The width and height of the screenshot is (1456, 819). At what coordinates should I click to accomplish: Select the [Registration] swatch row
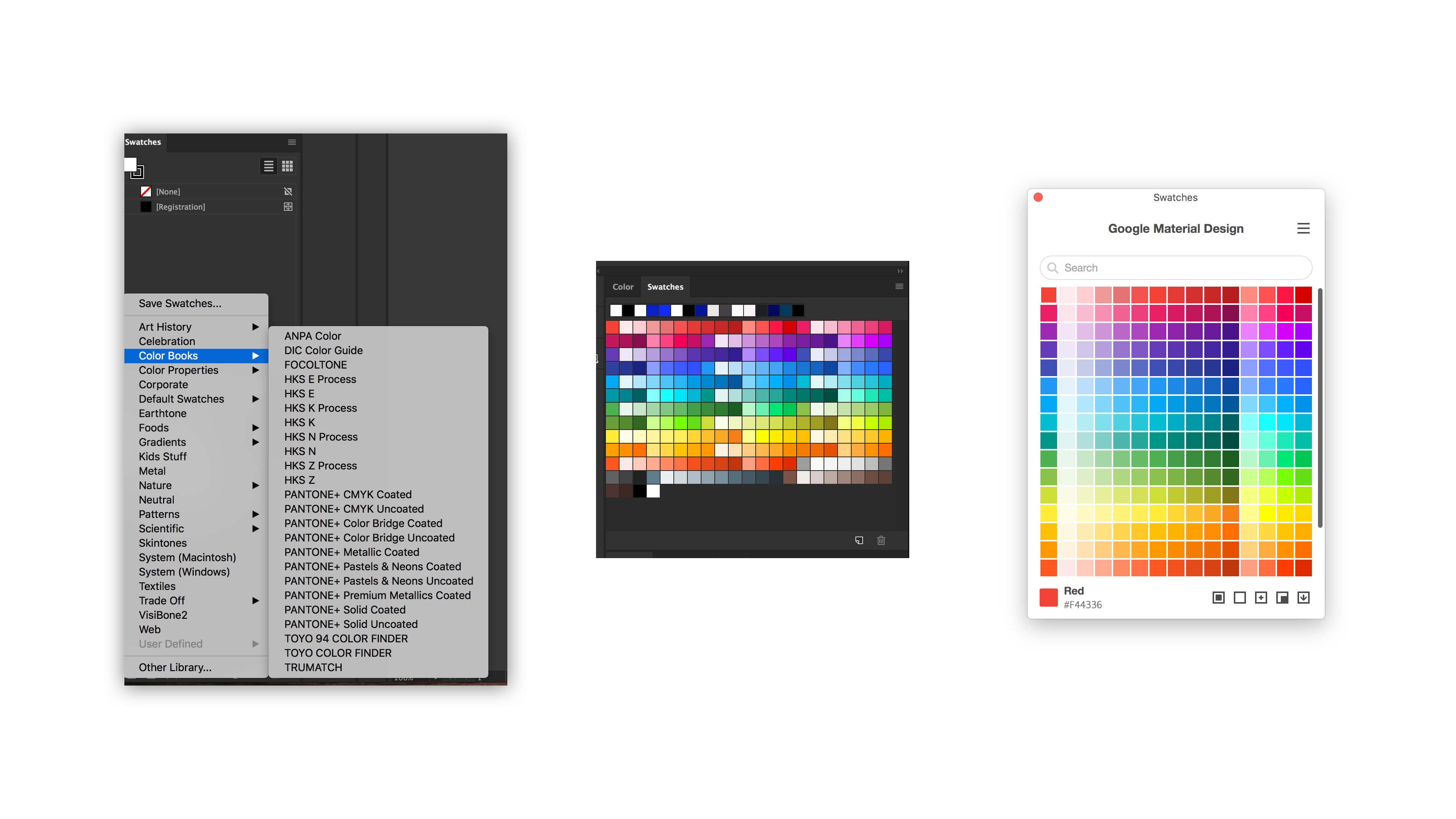coord(210,207)
